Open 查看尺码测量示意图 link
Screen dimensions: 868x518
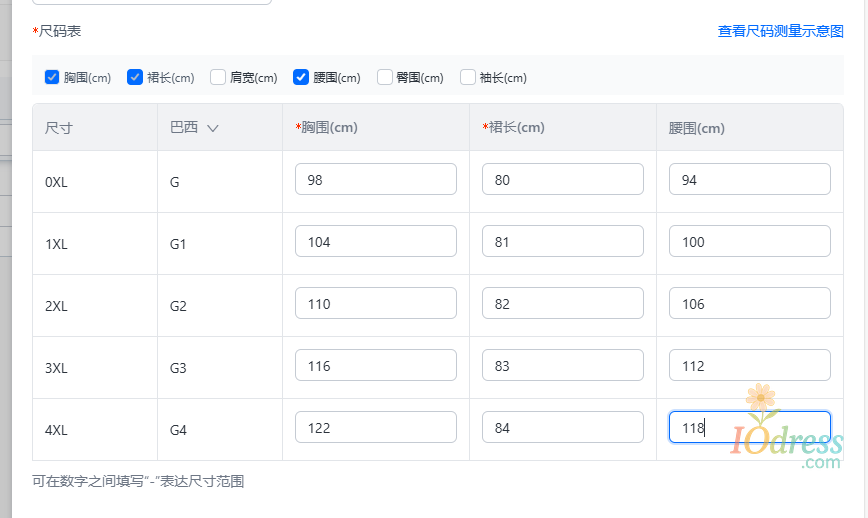coord(780,32)
